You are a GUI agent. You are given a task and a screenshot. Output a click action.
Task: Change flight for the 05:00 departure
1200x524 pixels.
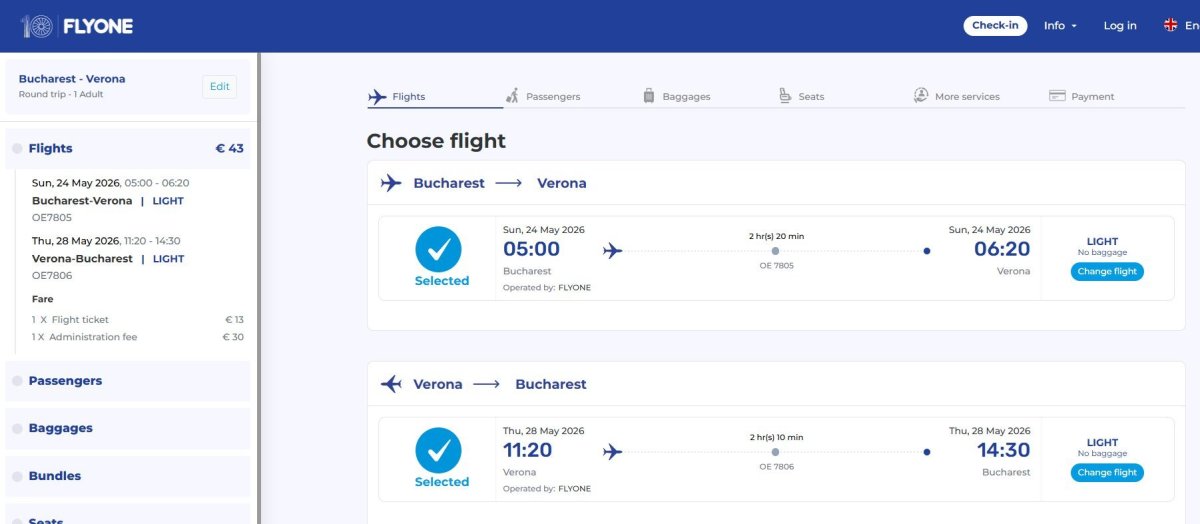[1107, 272]
